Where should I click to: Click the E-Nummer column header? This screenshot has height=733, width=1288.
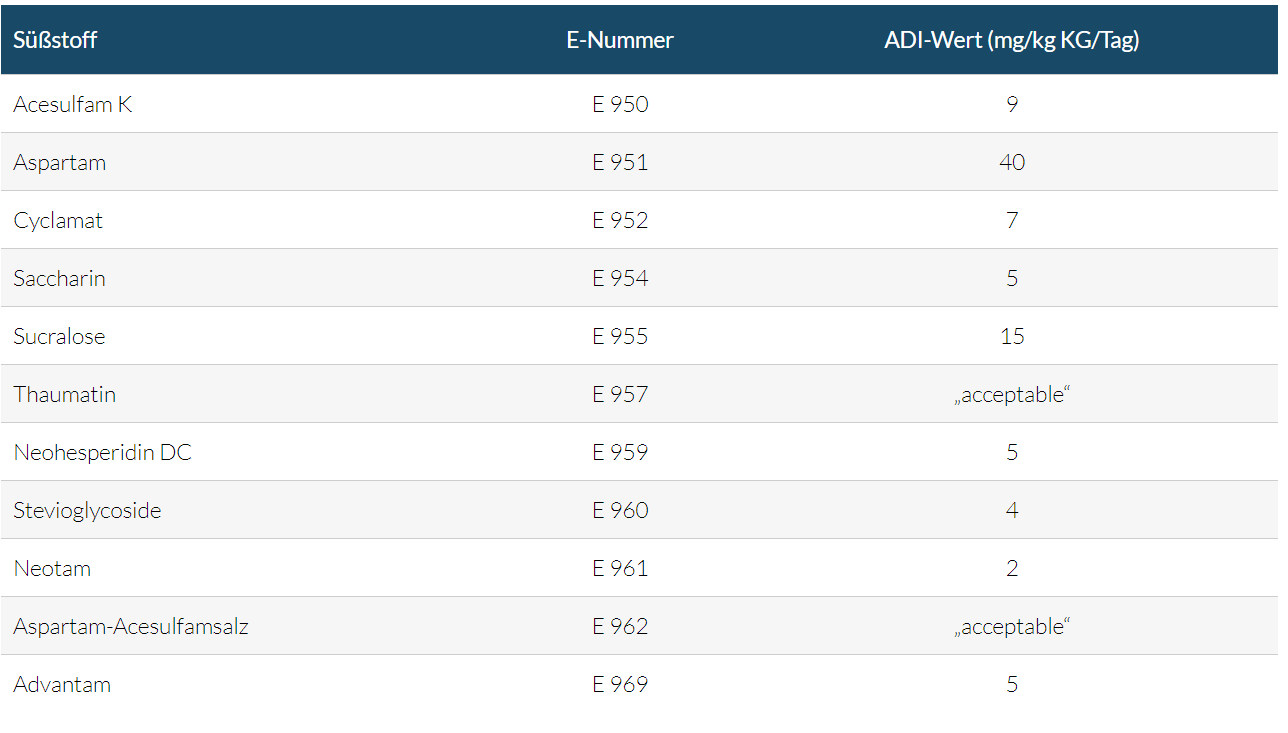click(x=620, y=40)
